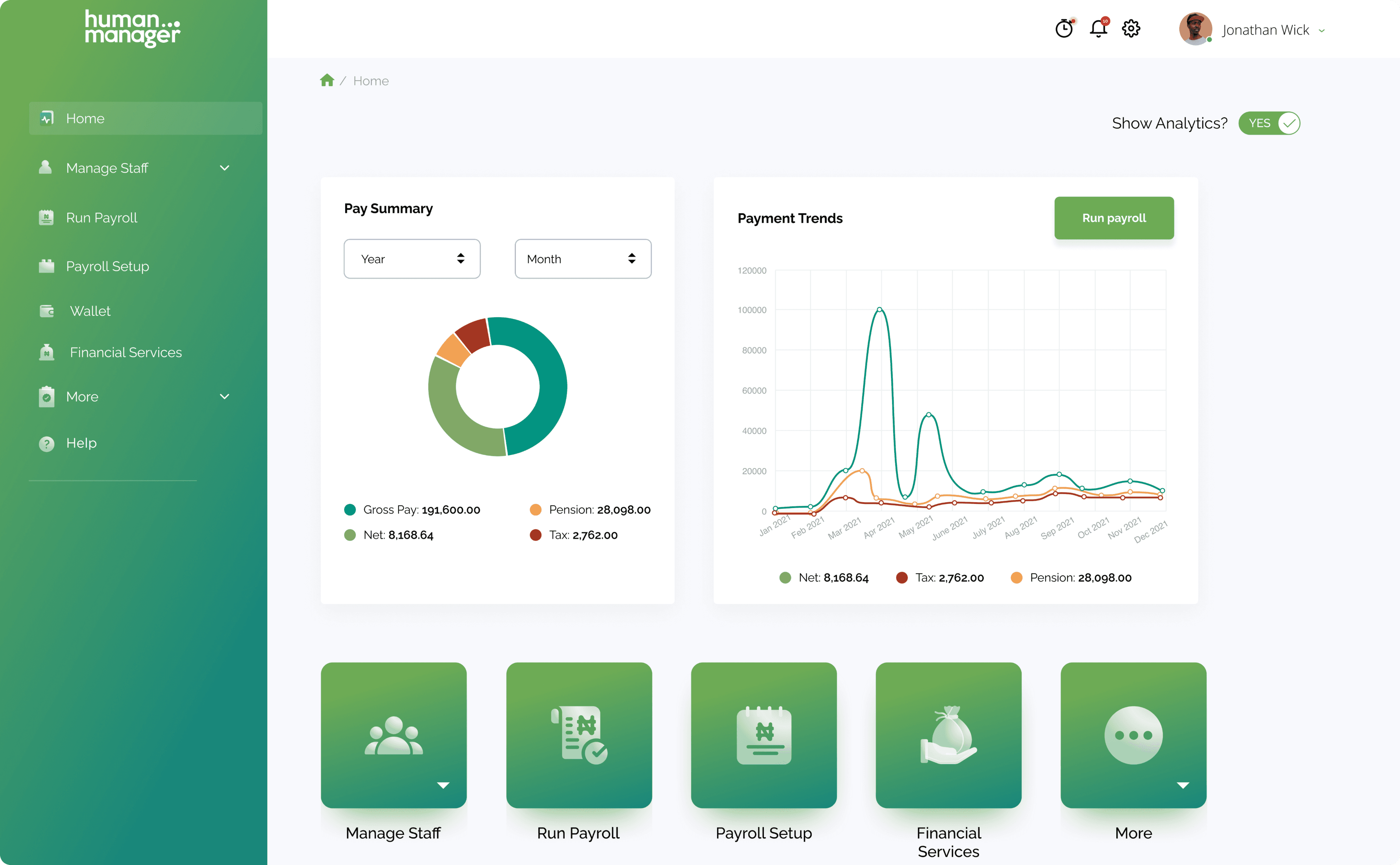The height and width of the screenshot is (865, 1400).
Task: Open the Financial Services money bag icon
Action: [46, 352]
